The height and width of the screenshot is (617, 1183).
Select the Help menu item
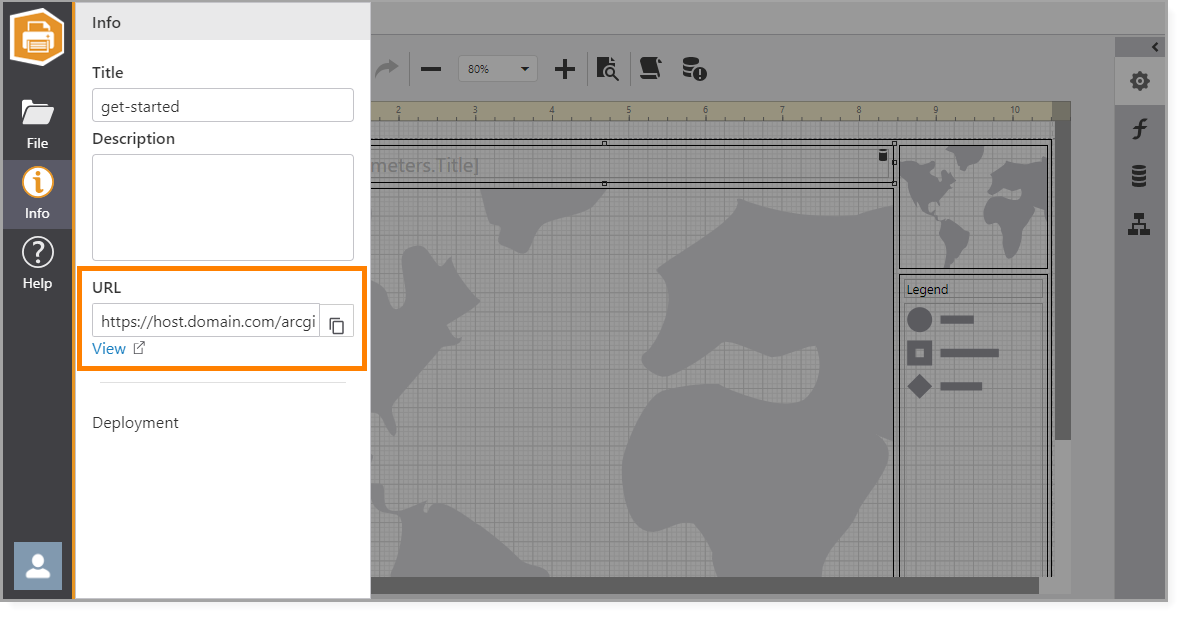pyautogui.click(x=37, y=260)
